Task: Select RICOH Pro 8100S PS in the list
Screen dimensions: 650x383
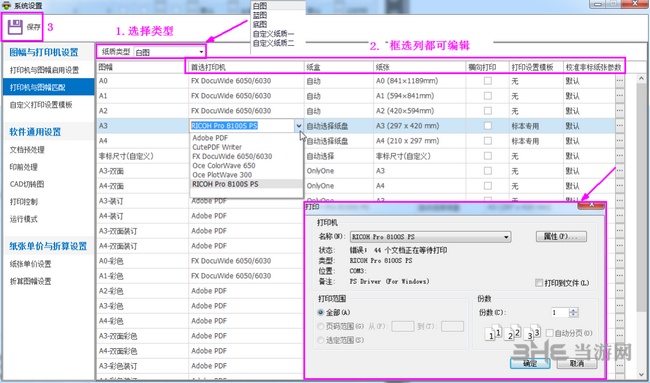Action: tap(225, 184)
